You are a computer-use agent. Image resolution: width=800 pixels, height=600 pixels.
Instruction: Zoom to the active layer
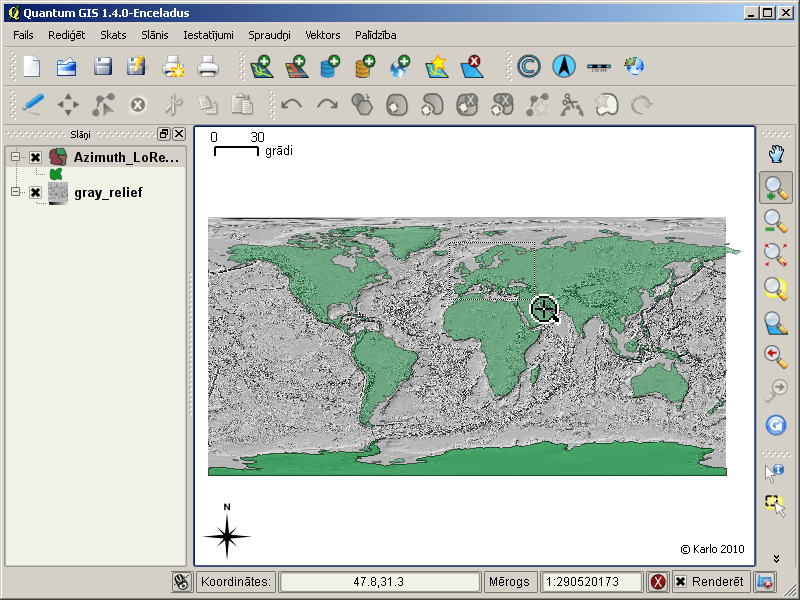(776, 323)
